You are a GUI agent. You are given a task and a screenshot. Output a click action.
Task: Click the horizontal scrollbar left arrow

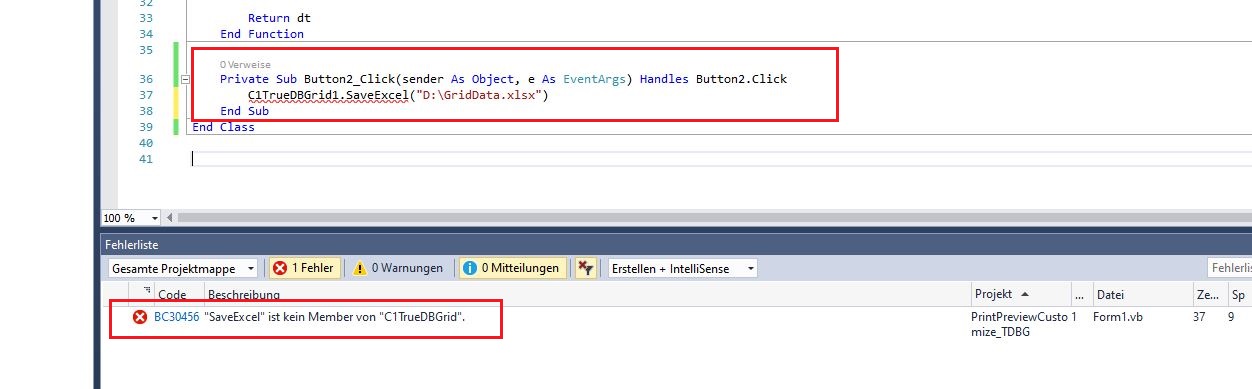(x=169, y=217)
